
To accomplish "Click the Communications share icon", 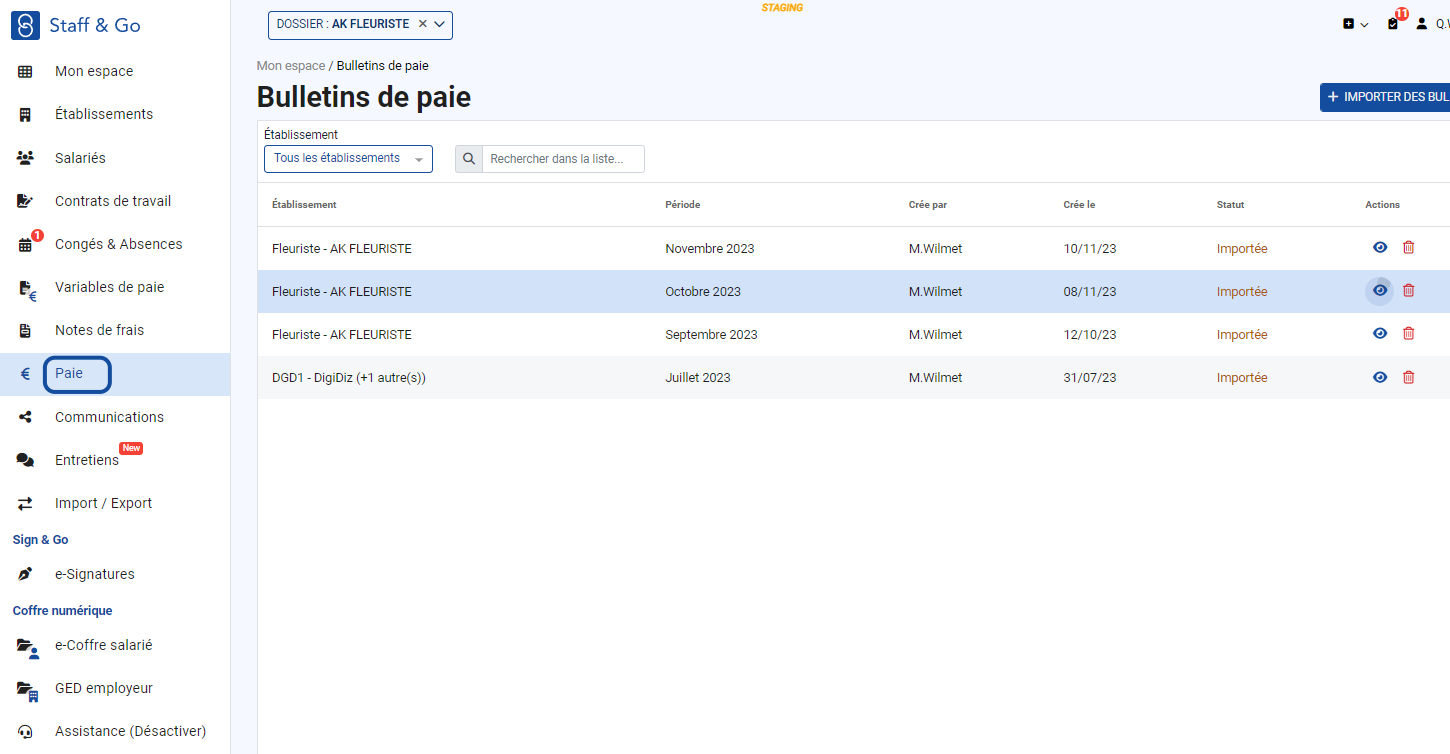I will click(x=25, y=417).
